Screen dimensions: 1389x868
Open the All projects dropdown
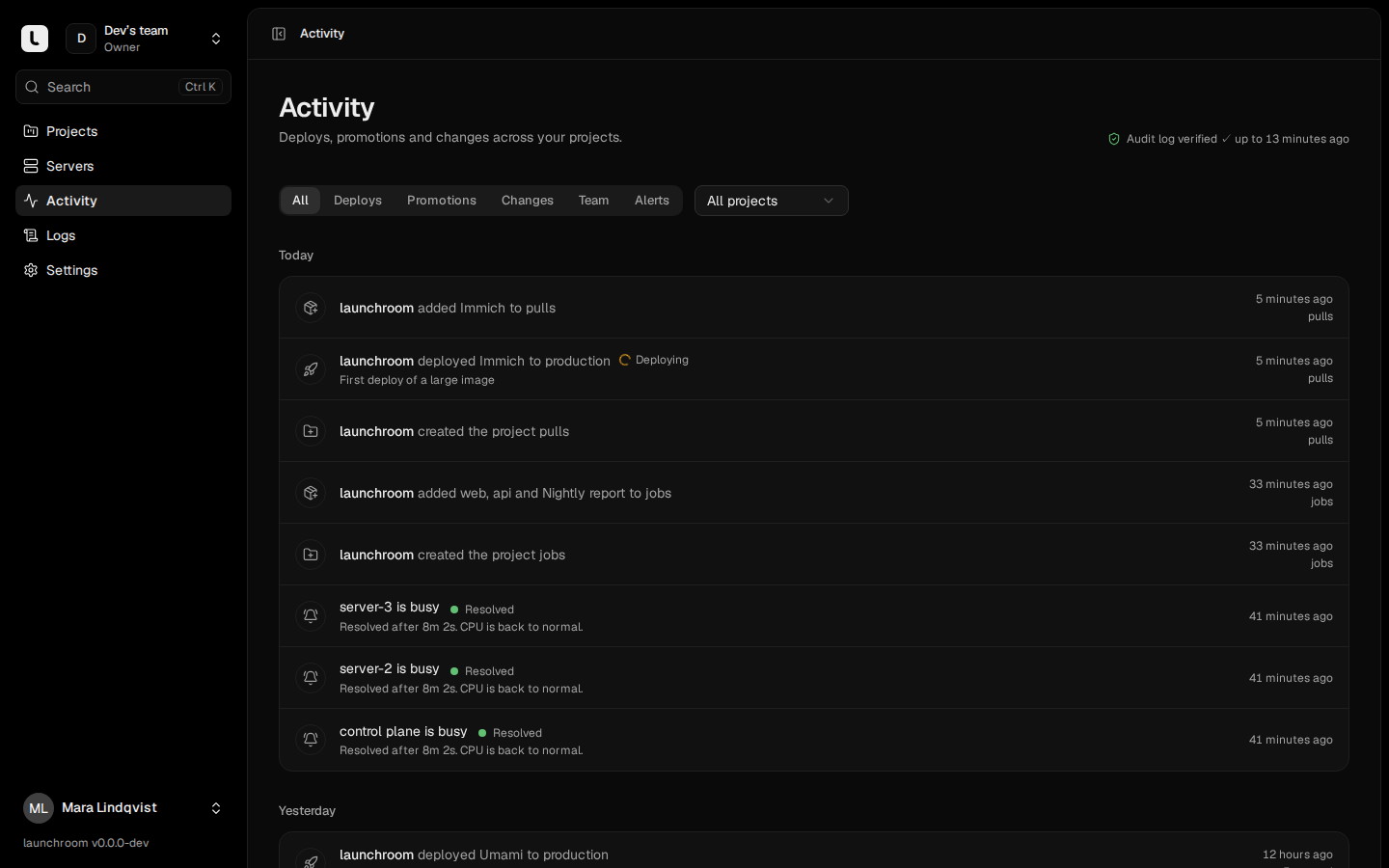772,201
